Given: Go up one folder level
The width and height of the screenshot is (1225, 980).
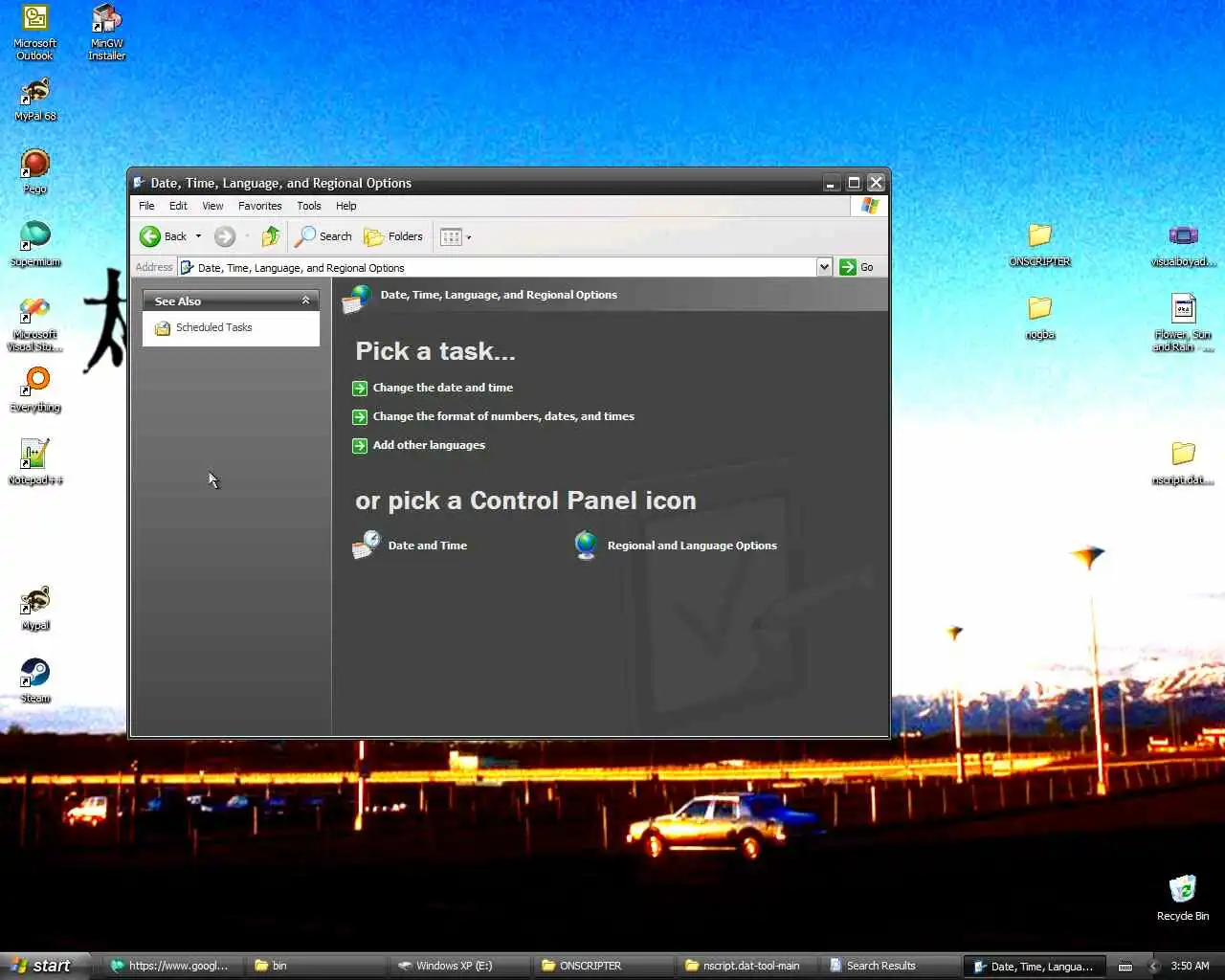Looking at the screenshot, I should point(271,236).
